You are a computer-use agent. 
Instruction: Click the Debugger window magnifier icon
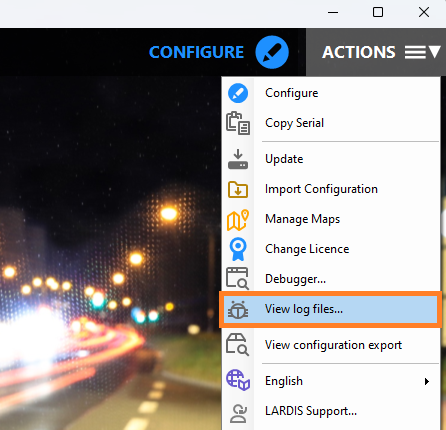(238, 278)
